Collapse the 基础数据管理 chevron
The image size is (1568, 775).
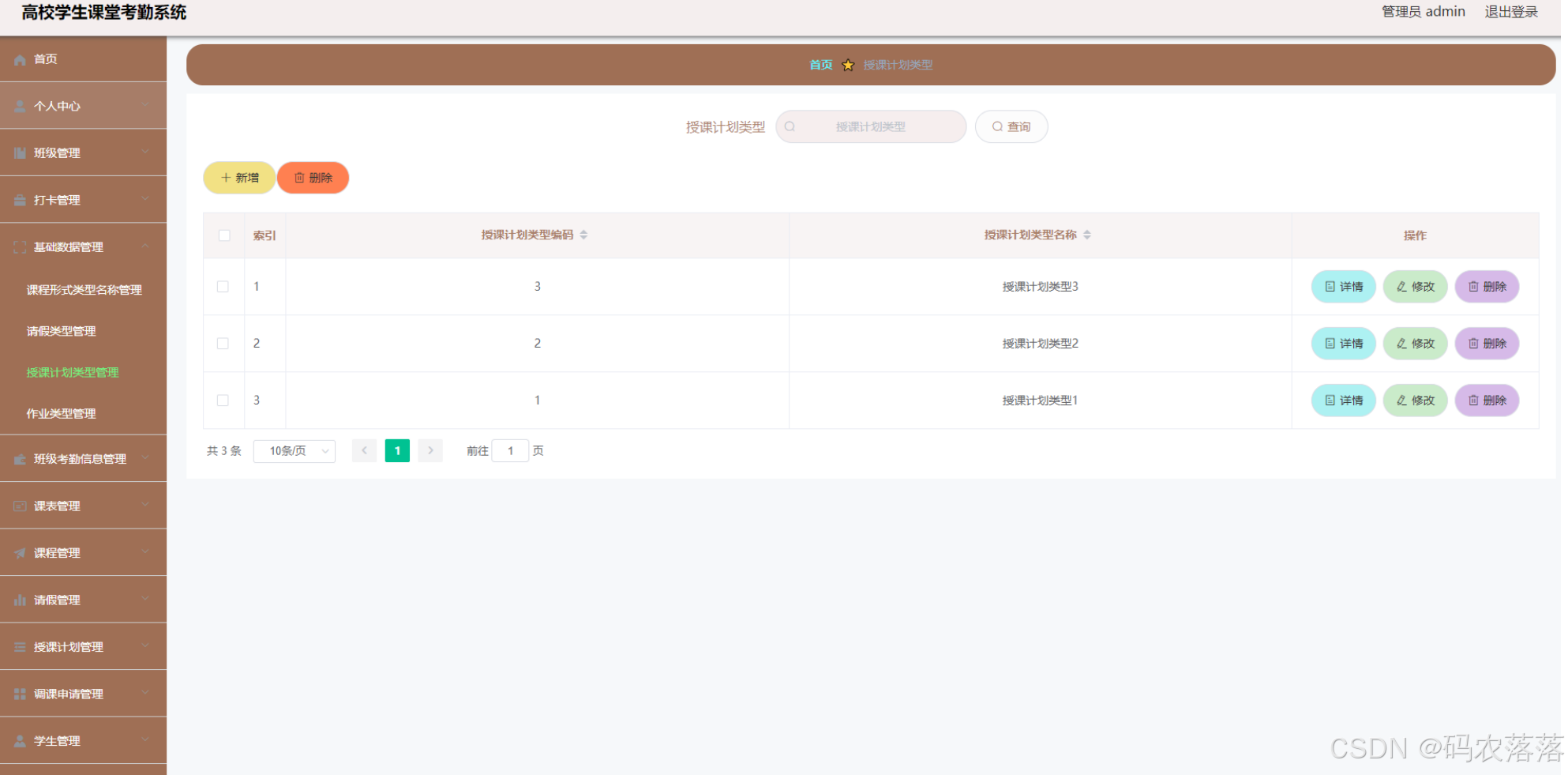pos(145,246)
